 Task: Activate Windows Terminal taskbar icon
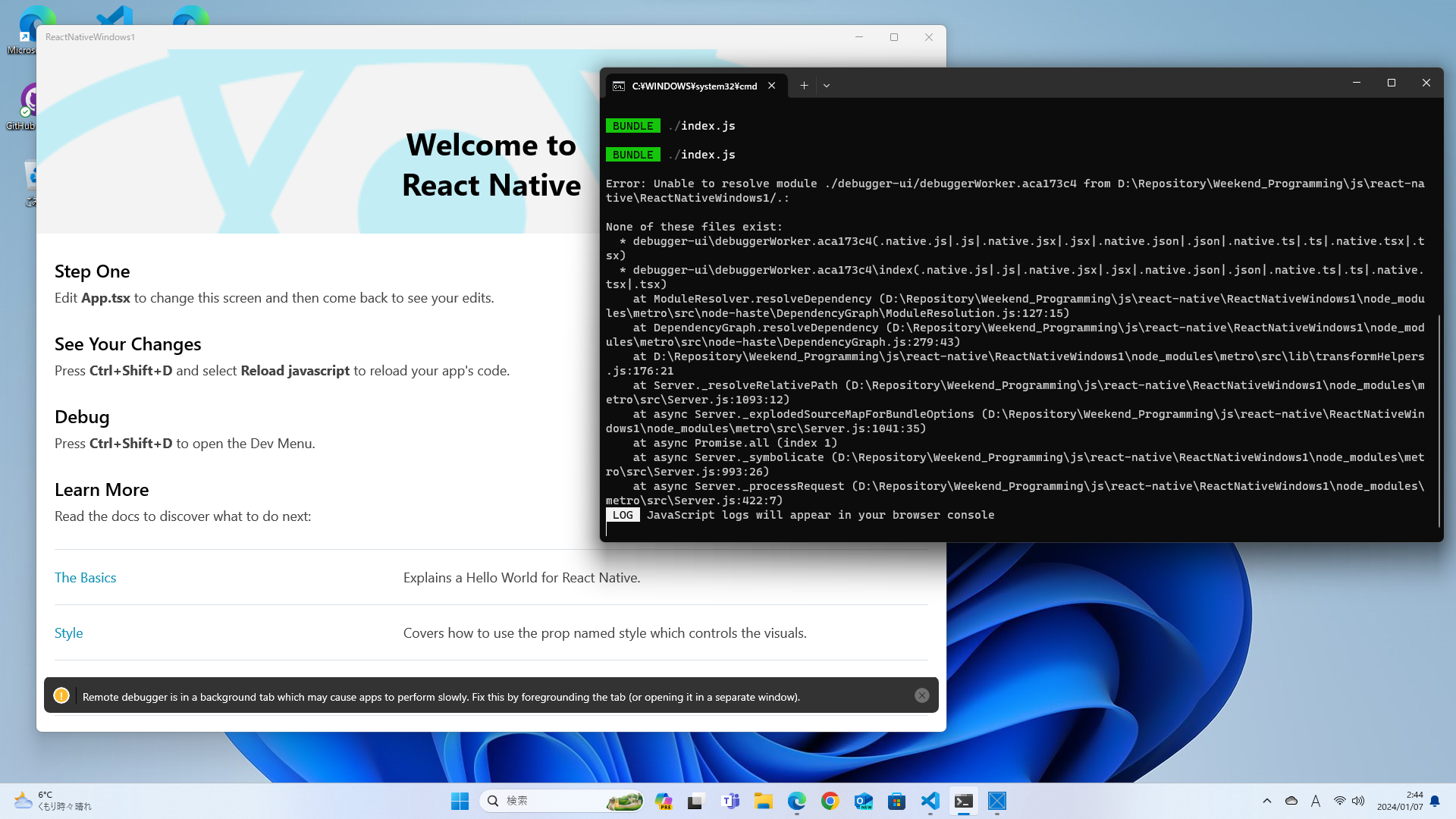[964, 801]
